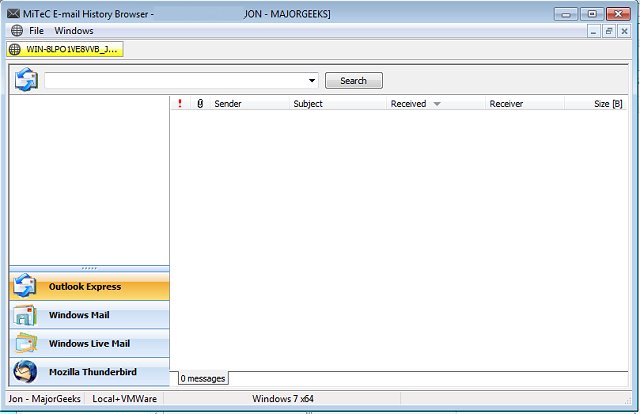Click the 0 messages tab

[x=203, y=378]
